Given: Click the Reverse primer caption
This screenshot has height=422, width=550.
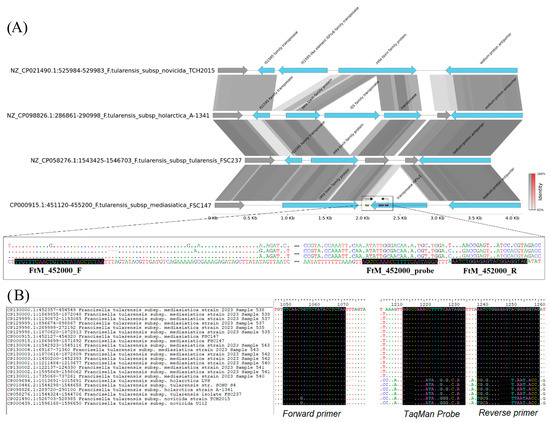Looking at the screenshot, I should click(508, 413).
